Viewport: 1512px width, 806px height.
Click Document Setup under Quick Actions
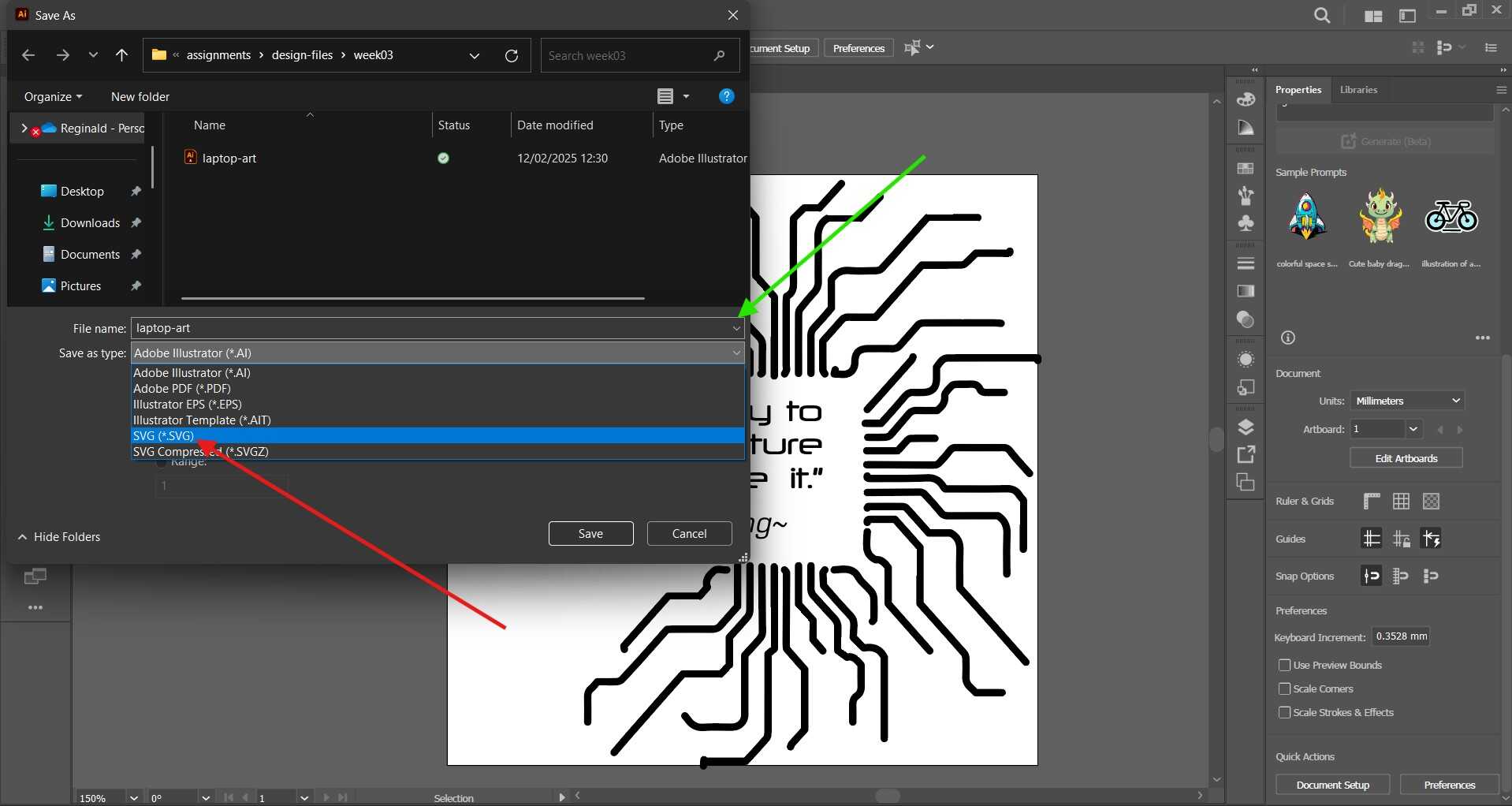[1332, 785]
